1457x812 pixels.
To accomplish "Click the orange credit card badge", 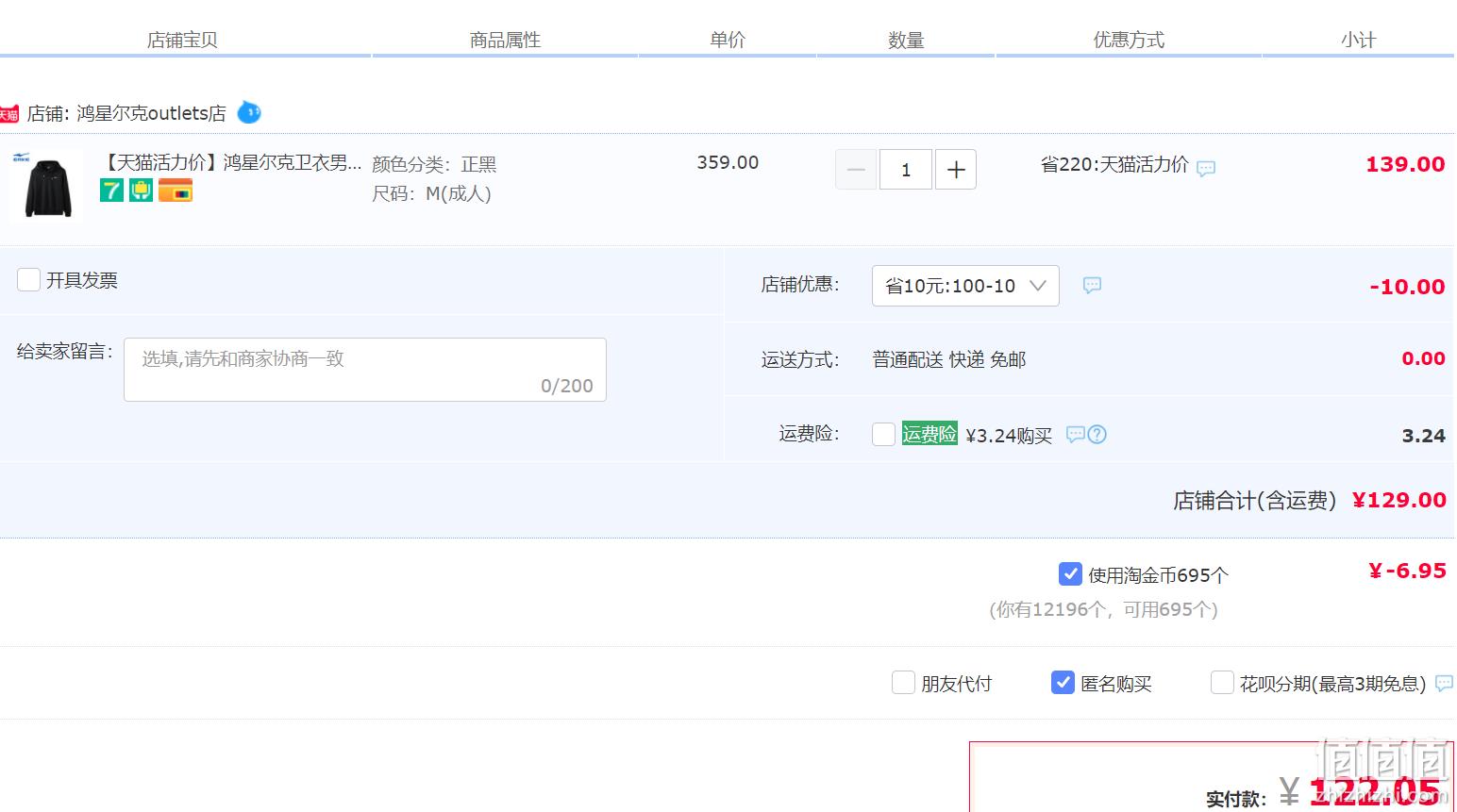I will tap(176, 191).
